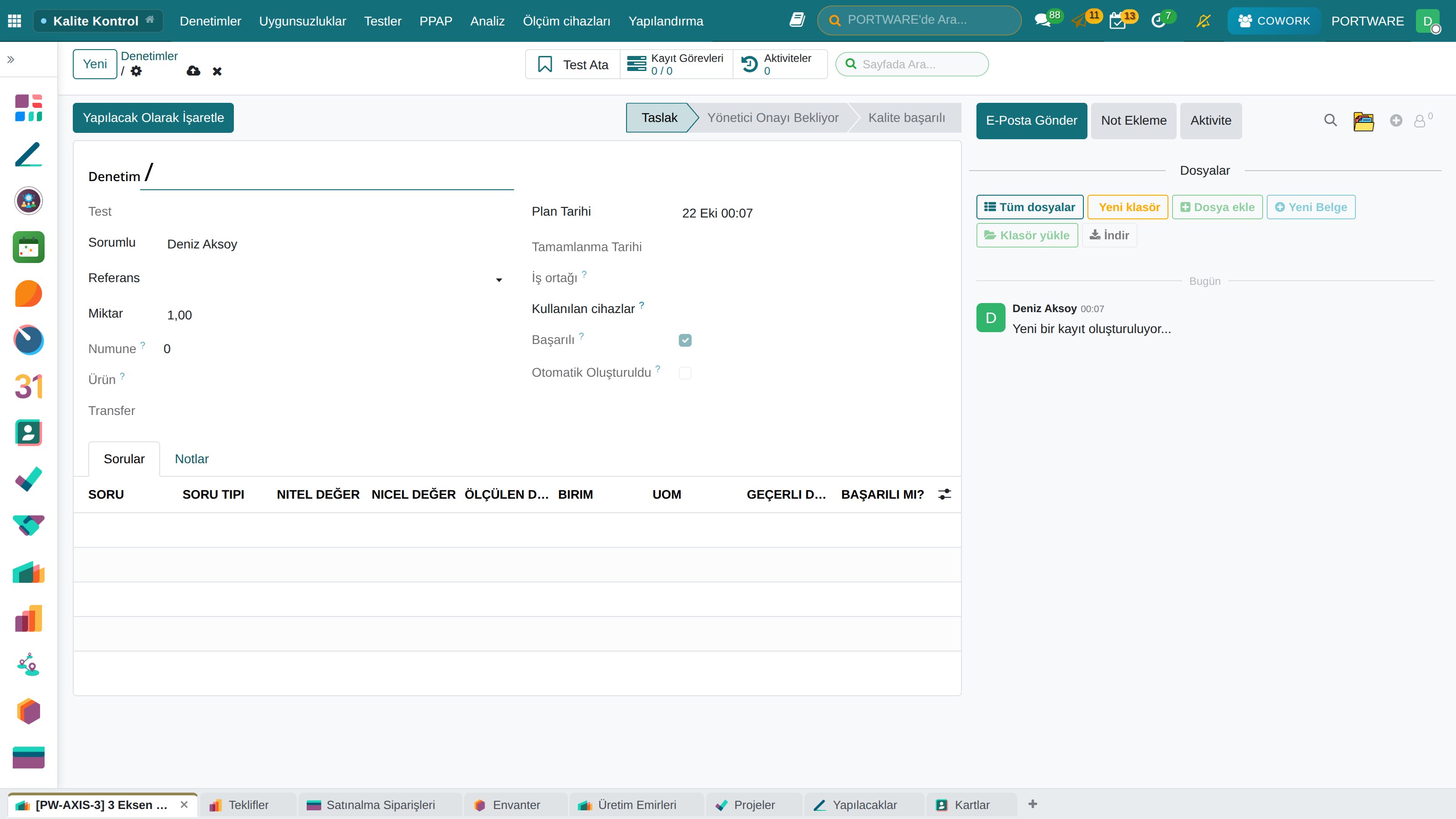Select Yönetici Onayı Bekliyor status stage
This screenshot has width=1456, height=819.
click(773, 117)
